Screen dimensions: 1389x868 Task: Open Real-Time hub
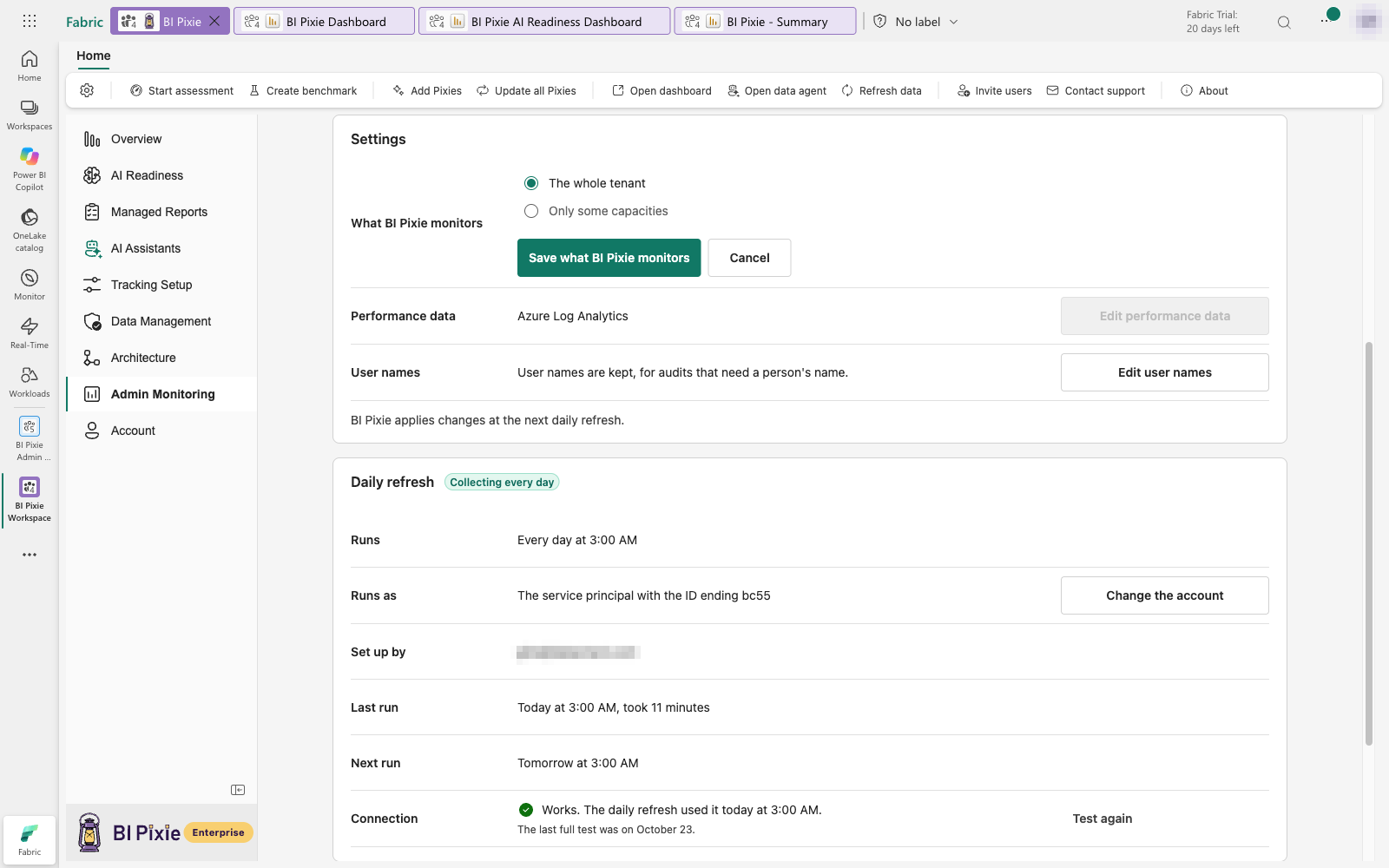(x=30, y=333)
